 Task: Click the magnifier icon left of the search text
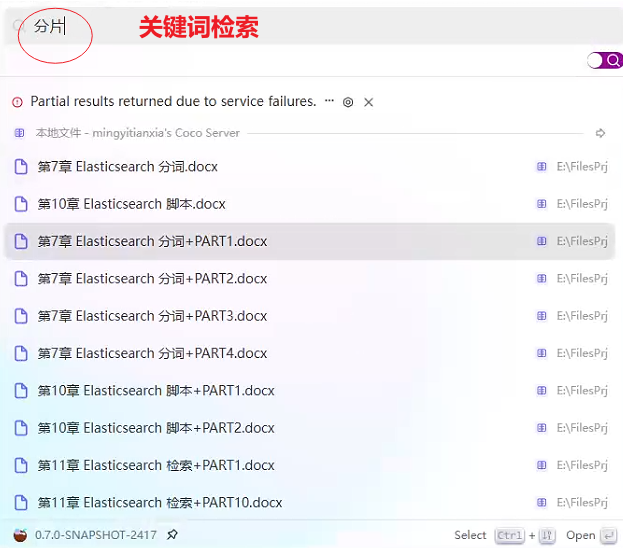[18, 26]
